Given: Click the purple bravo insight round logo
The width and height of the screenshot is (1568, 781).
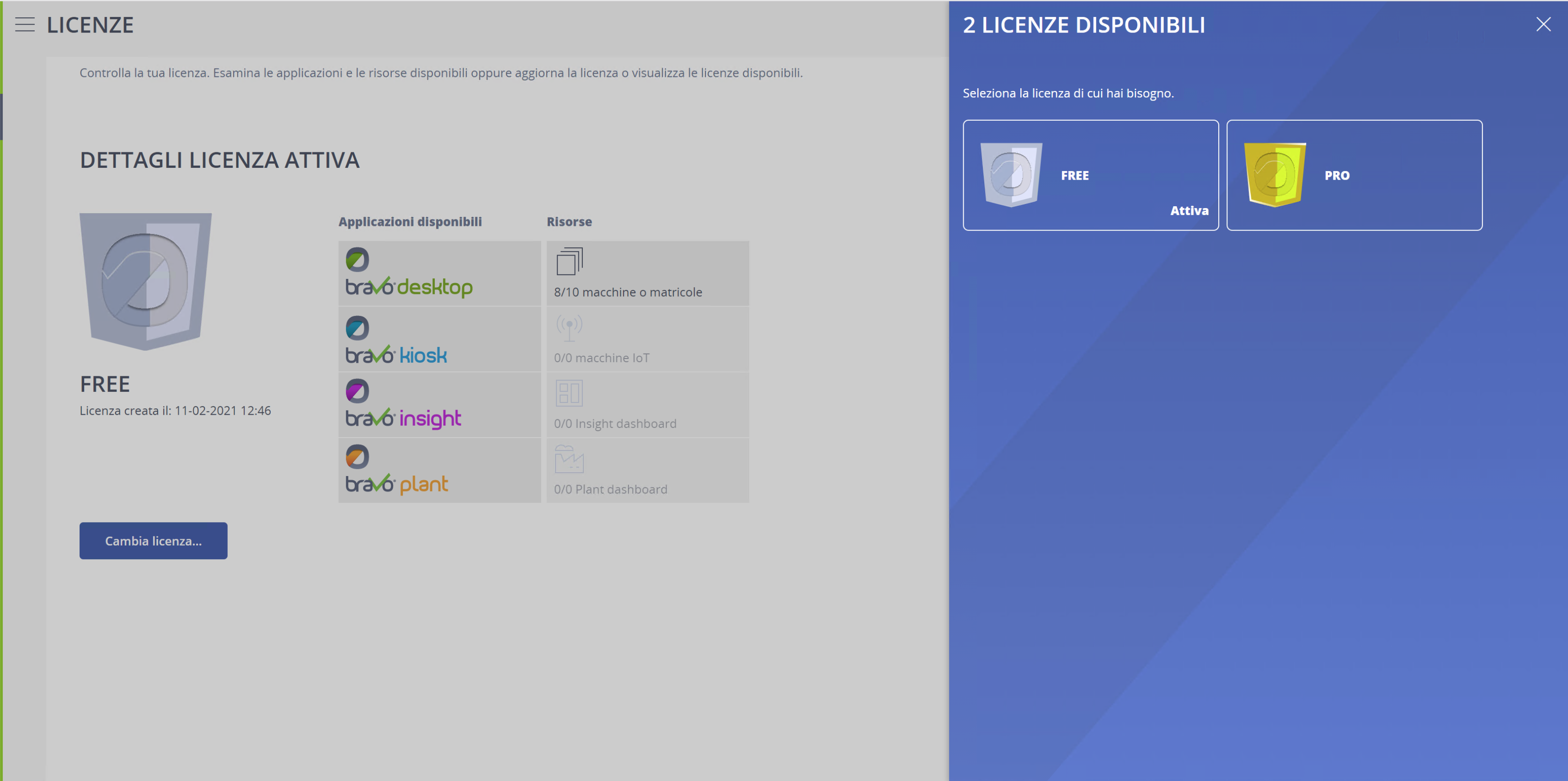Looking at the screenshot, I should coord(357,391).
